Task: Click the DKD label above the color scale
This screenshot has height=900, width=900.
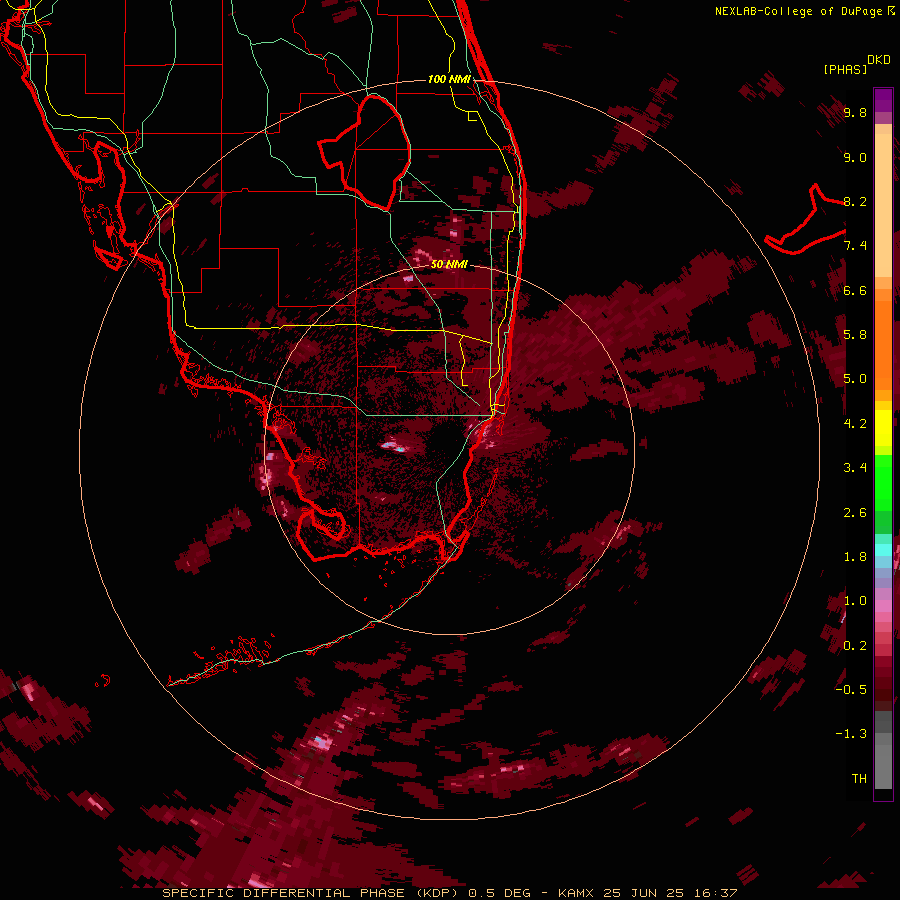Action: (879, 60)
